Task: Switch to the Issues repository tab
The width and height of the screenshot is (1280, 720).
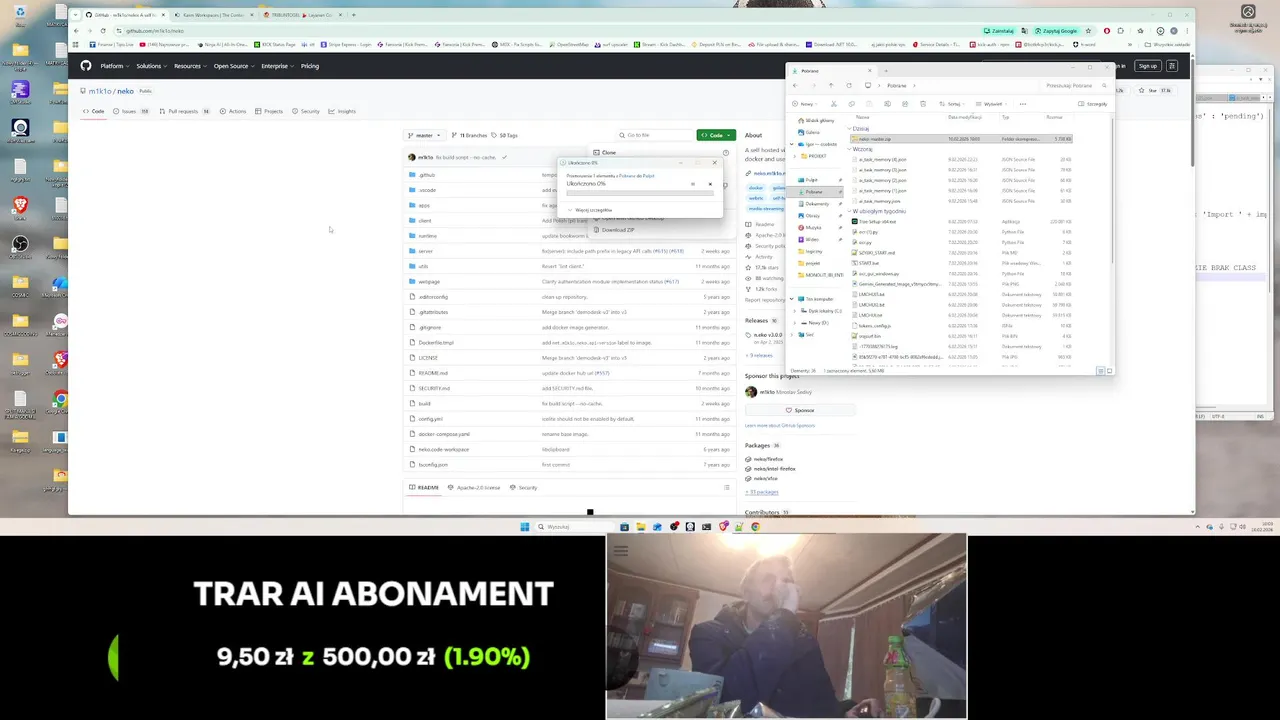Action: (x=133, y=111)
